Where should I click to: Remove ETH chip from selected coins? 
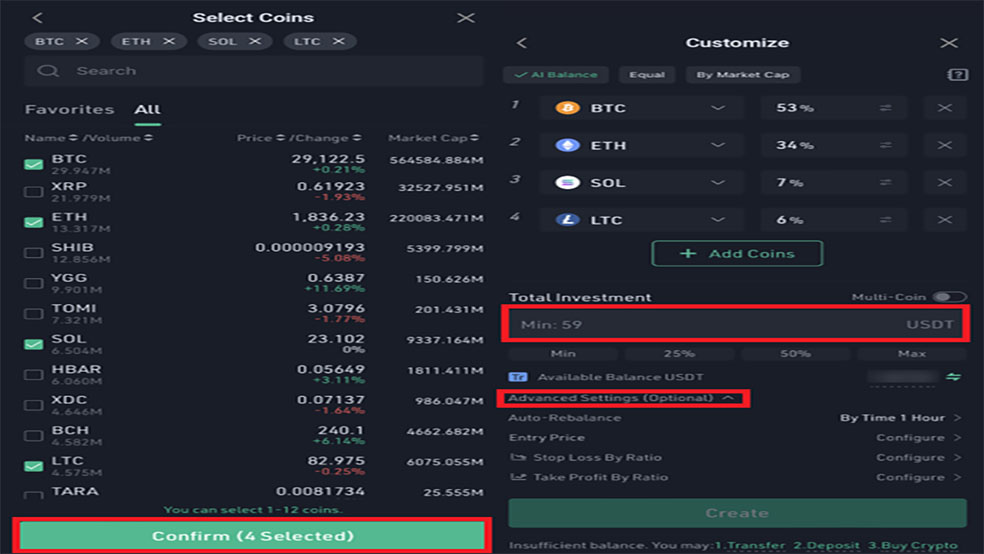coord(169,41)
